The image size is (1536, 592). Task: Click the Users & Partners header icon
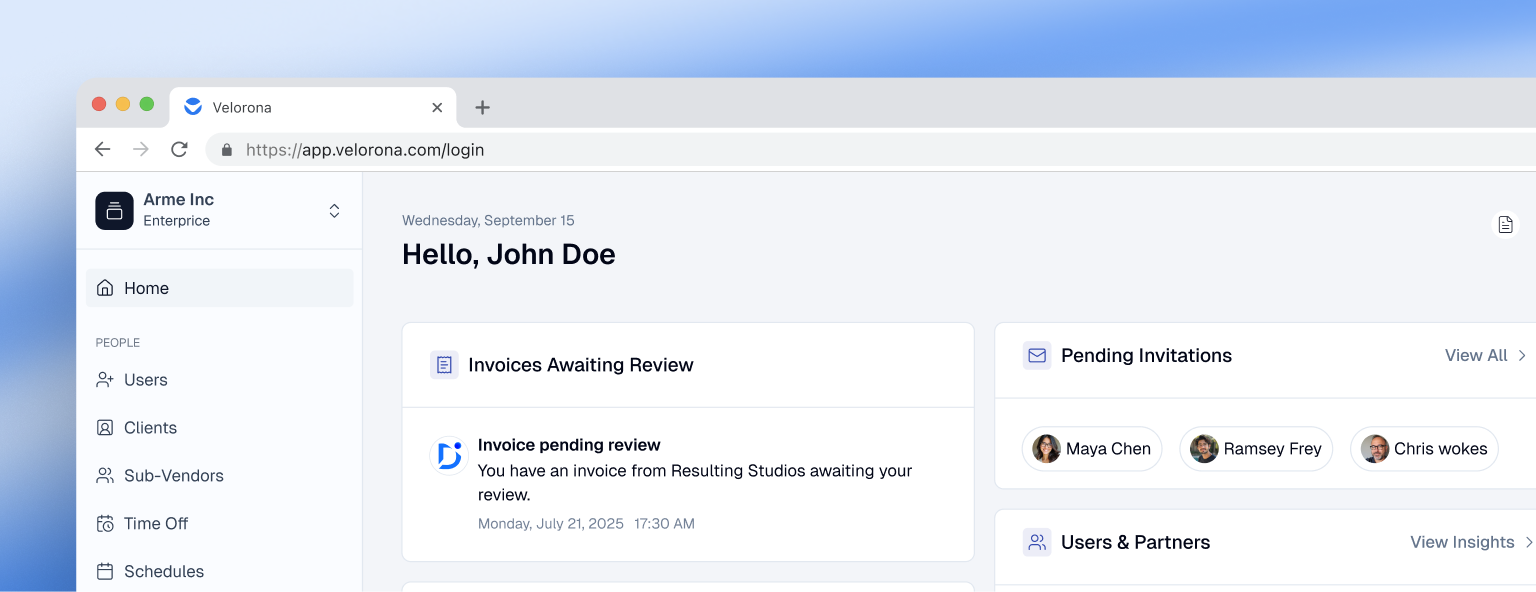(x=1037, y=542)
